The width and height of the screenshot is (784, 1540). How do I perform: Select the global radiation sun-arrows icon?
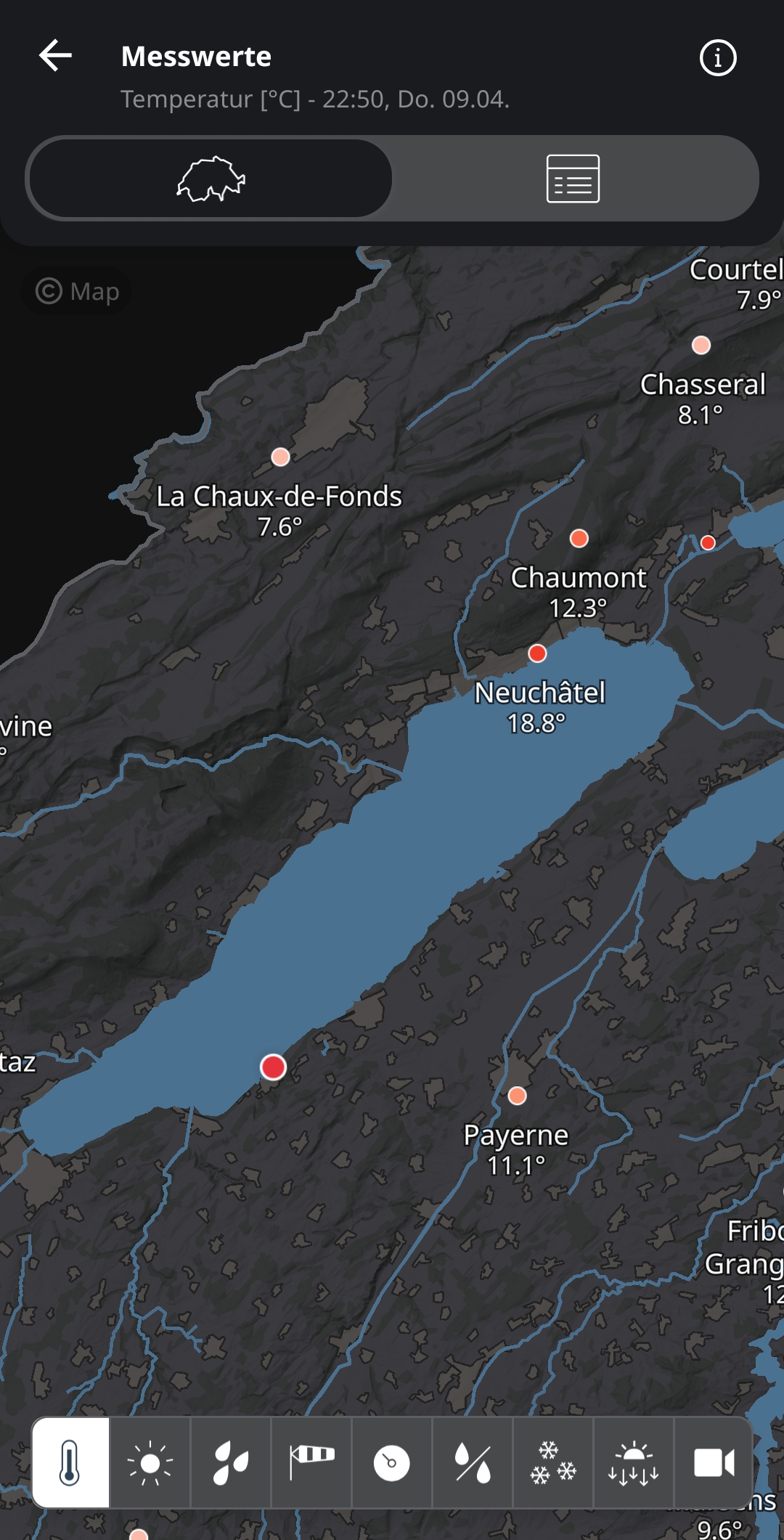tap(634, 1462)
